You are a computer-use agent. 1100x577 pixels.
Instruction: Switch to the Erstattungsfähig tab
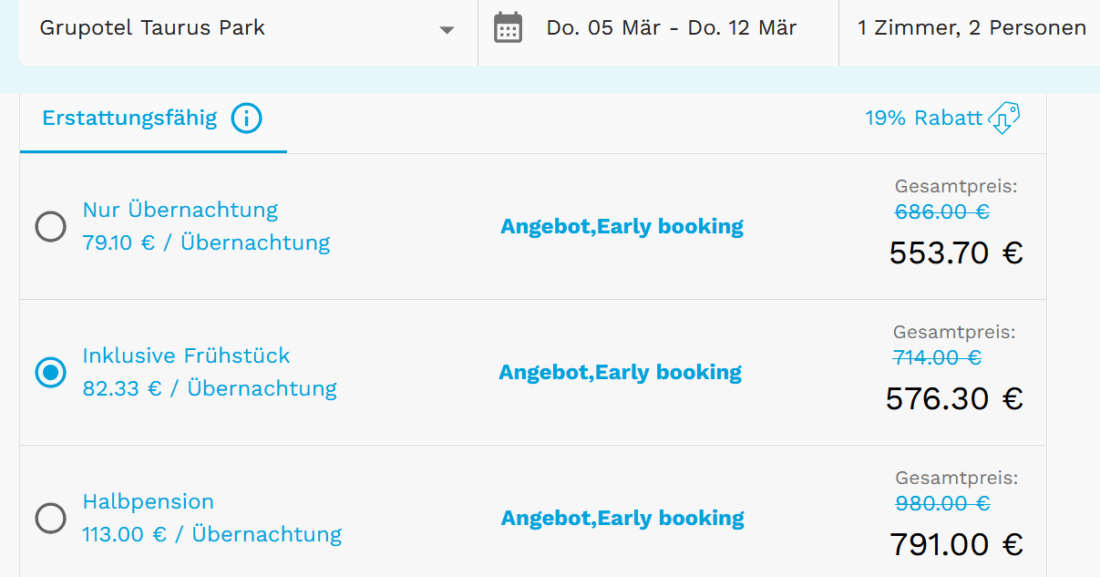coord(129,119)
